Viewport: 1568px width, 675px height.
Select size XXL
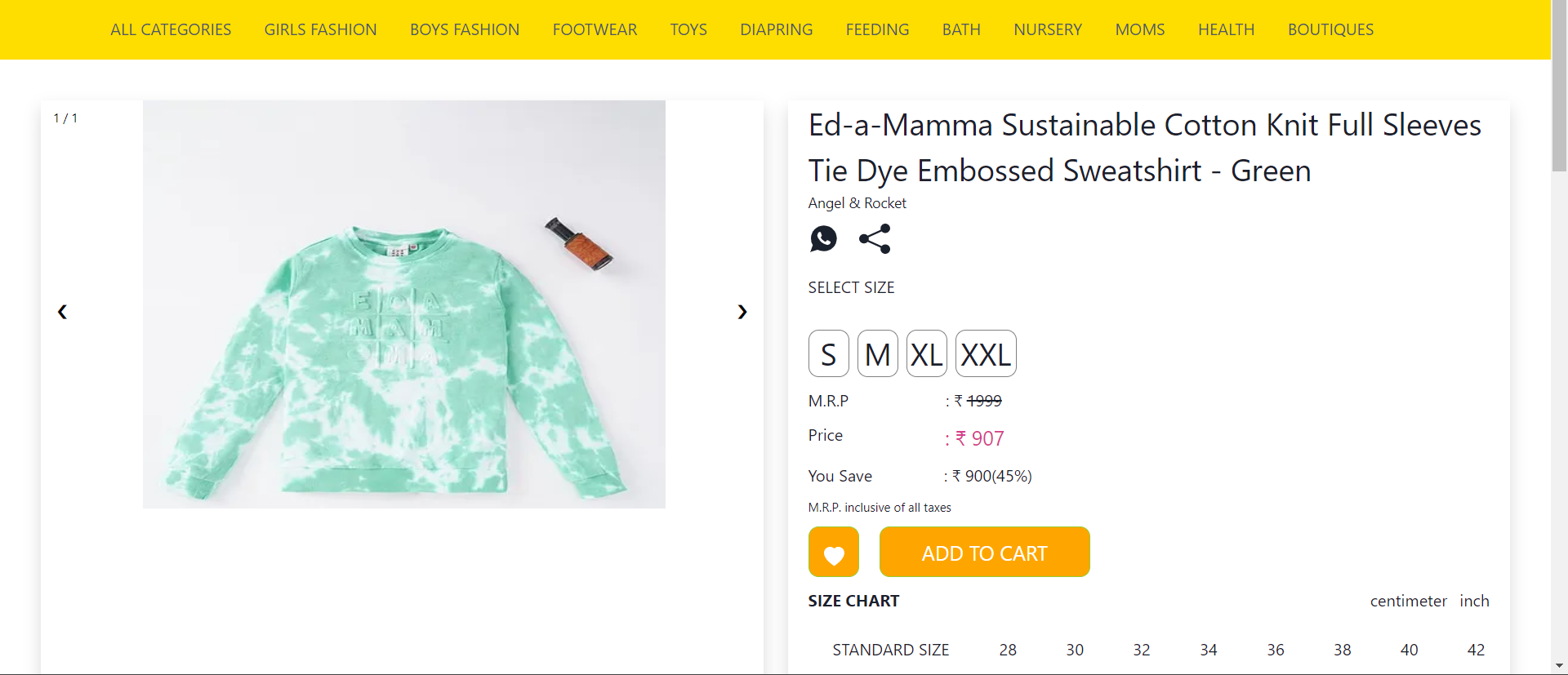point(985,354)
